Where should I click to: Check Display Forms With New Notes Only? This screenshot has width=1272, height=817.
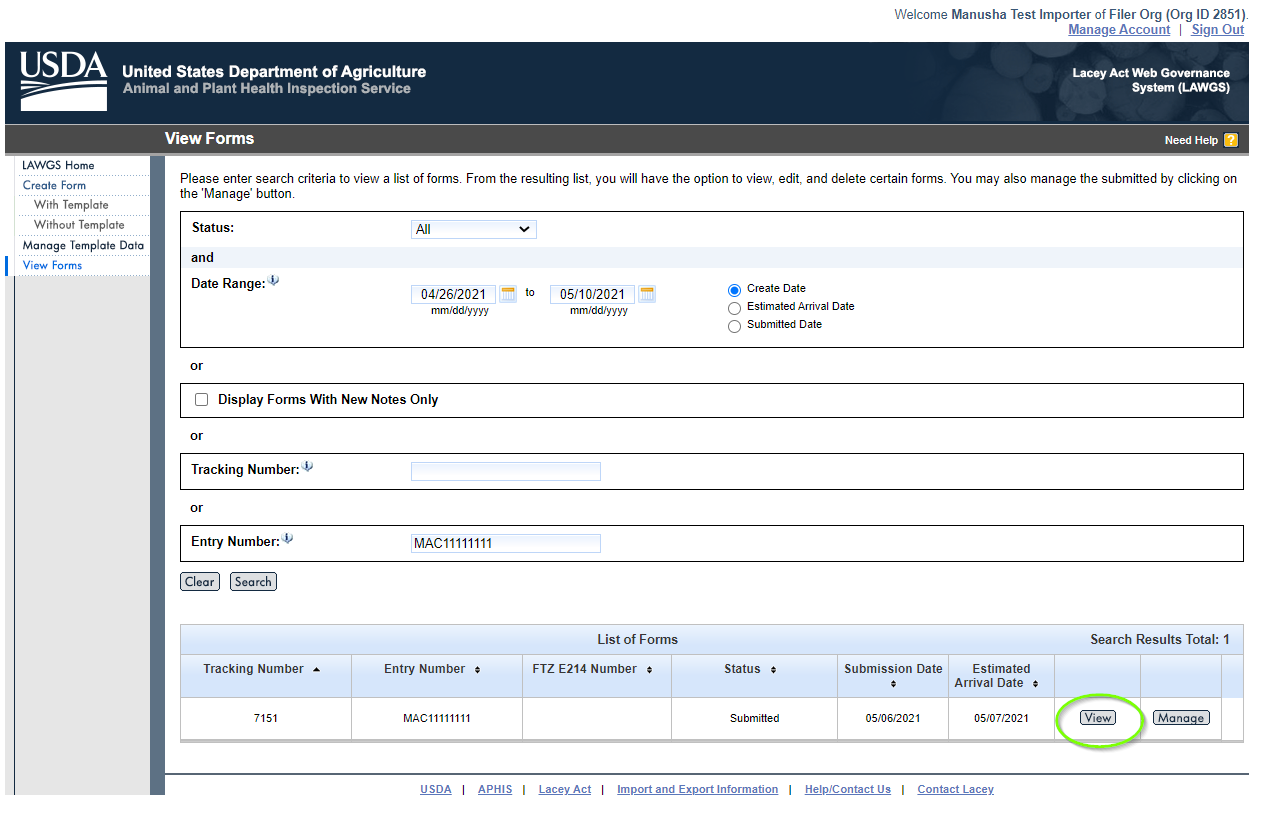tap(202, 400)
